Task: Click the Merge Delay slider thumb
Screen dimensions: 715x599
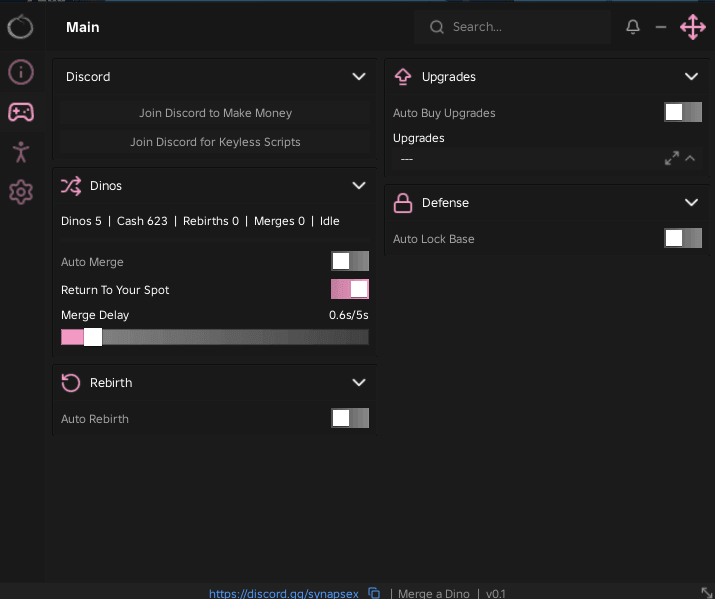Action: point(93,337)
